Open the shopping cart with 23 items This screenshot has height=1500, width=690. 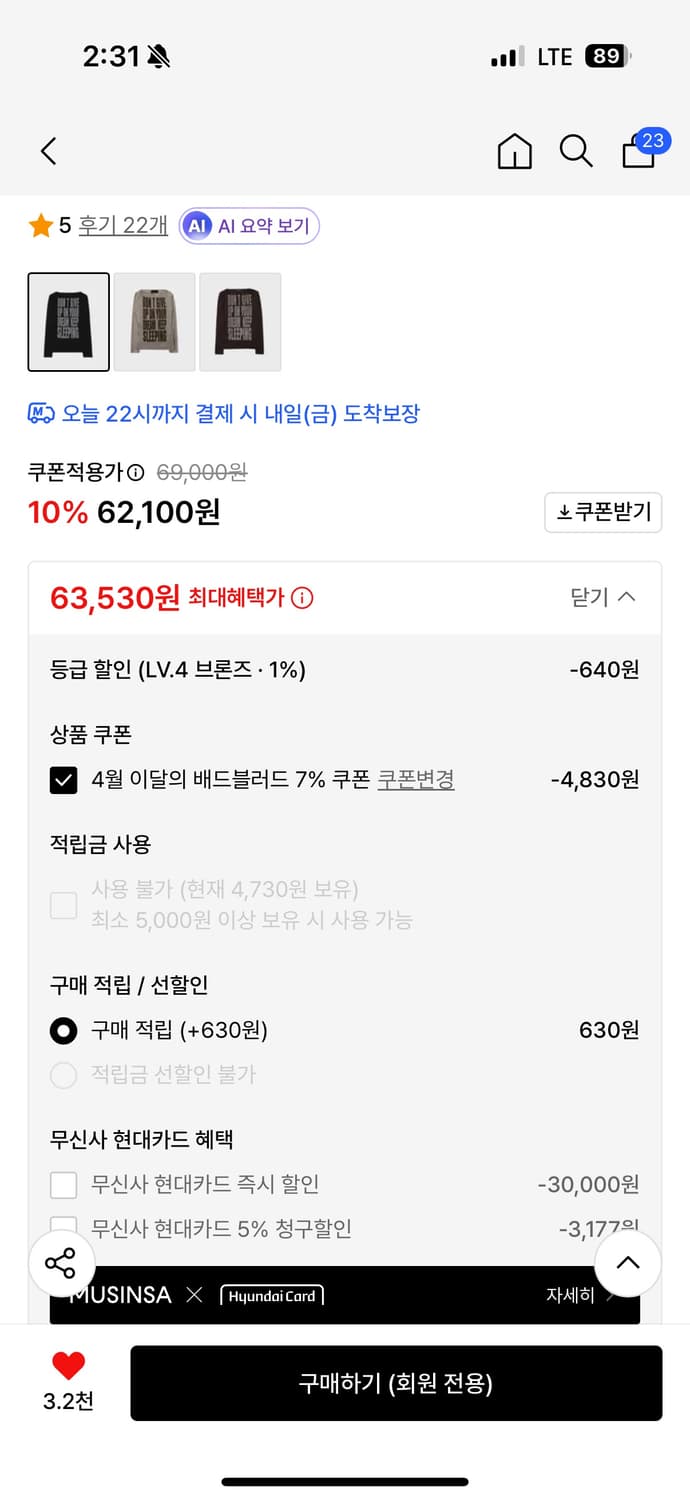(x=637, y=153)
